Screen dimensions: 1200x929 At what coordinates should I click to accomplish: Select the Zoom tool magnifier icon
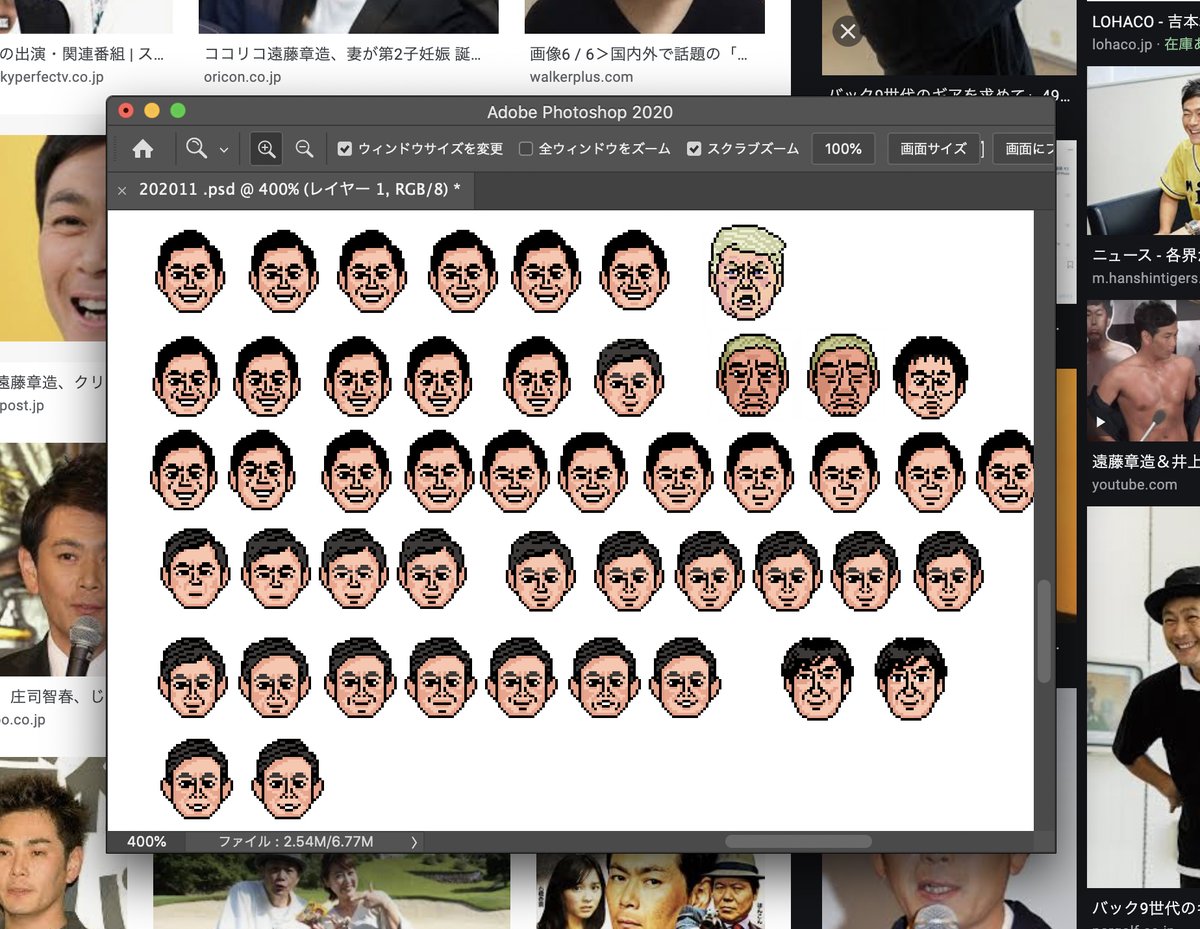tap(196, 148)
